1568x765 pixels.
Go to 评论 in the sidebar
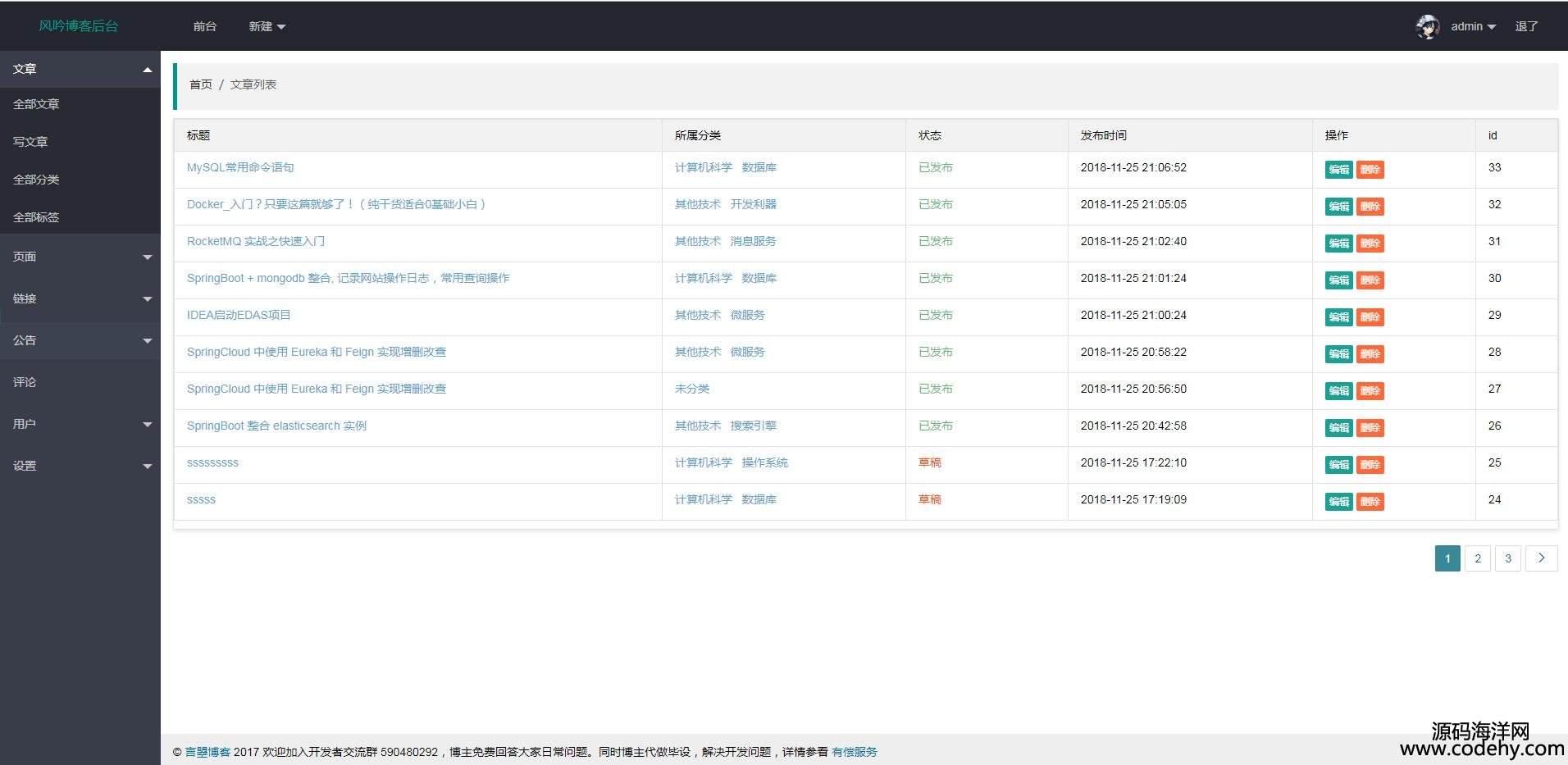[x=25, y=382]
